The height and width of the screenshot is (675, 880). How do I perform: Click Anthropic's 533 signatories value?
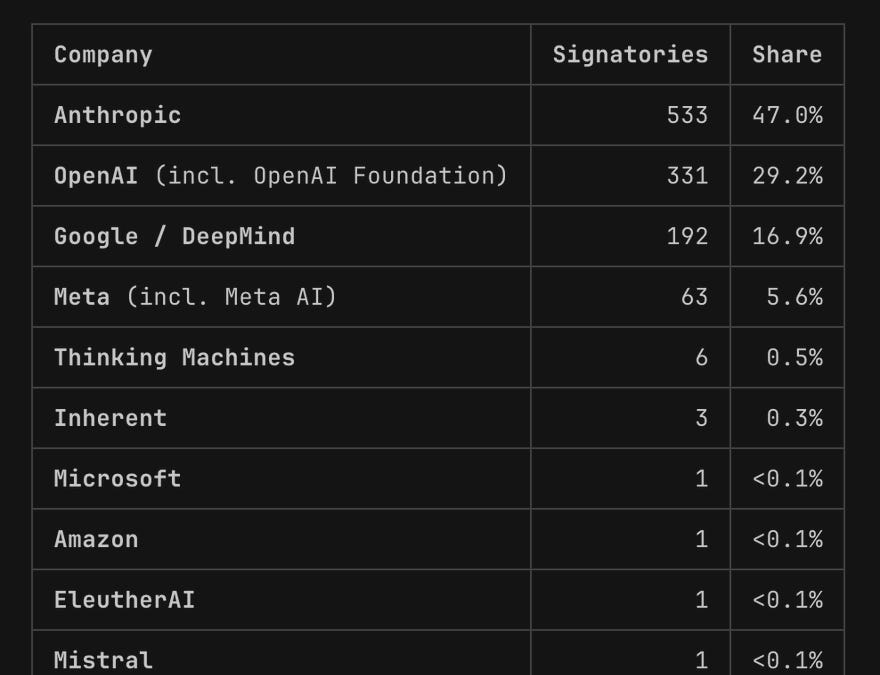pos(688,116)
